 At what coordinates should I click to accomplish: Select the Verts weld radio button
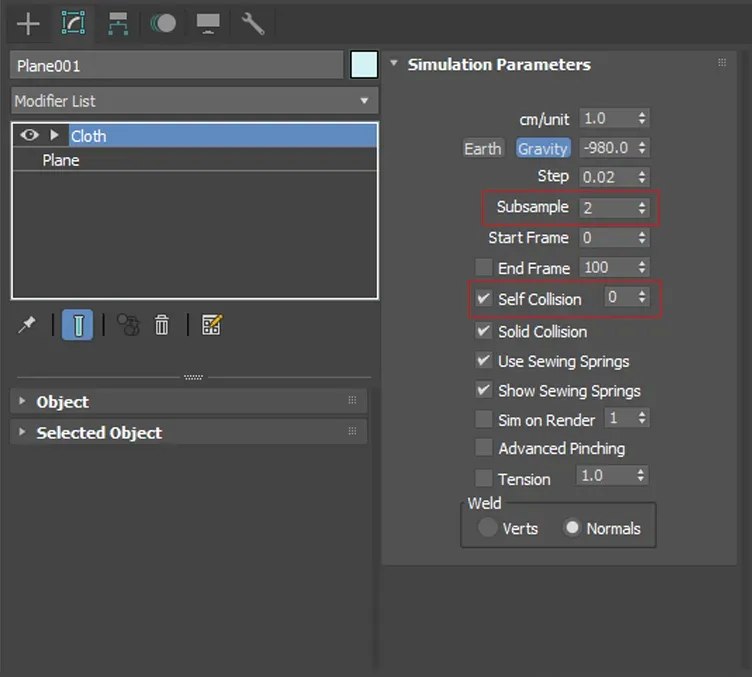pos(487,527)
